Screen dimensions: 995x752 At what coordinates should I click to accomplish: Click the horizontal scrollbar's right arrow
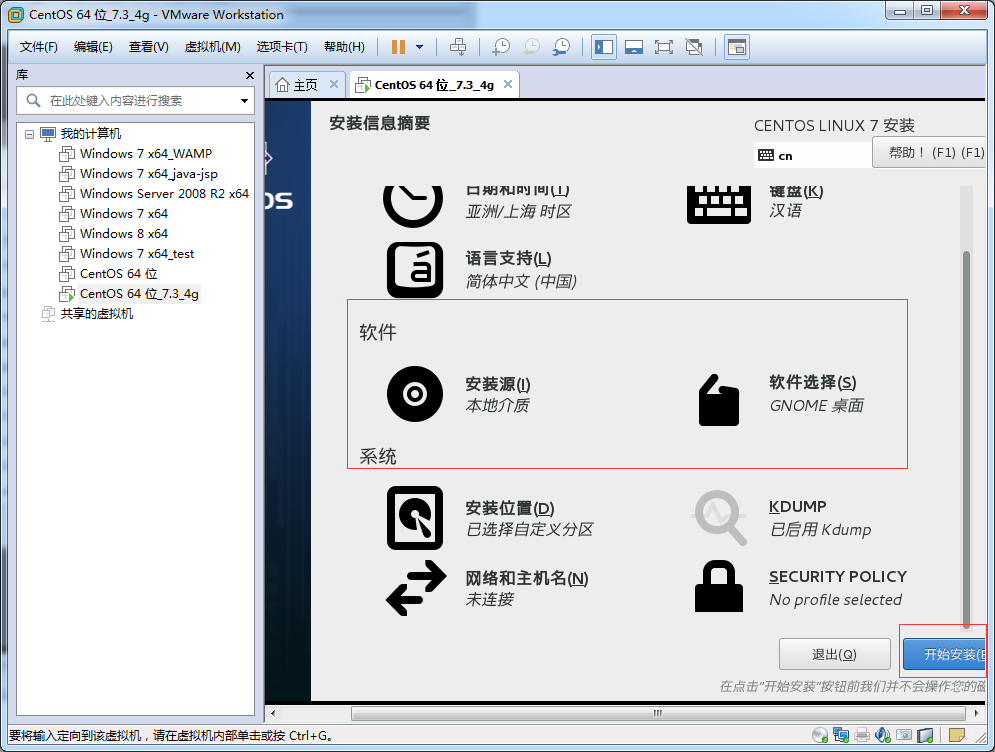pyautogui.click(x=977, y=713)
